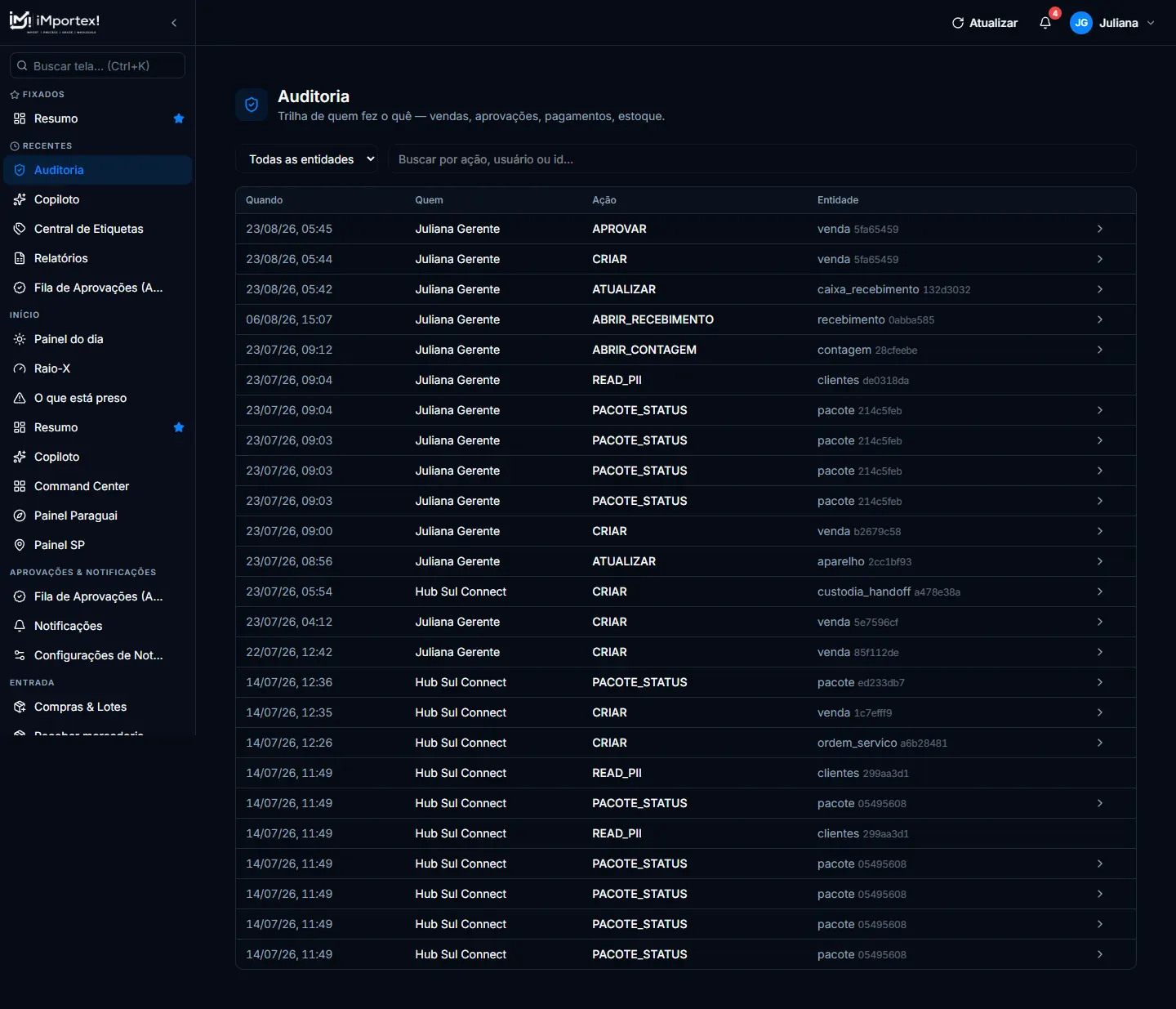Open the notifications bell
The height and width of the screenshot is (1009, 1176).
[1045, 23]
